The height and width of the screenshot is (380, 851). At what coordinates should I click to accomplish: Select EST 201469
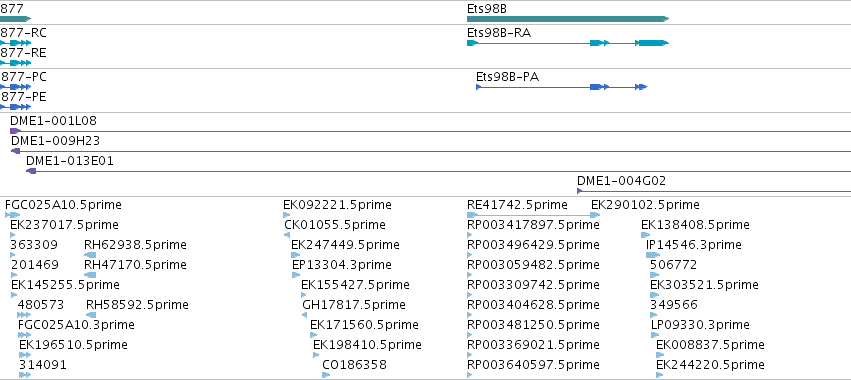pos(34,265)
